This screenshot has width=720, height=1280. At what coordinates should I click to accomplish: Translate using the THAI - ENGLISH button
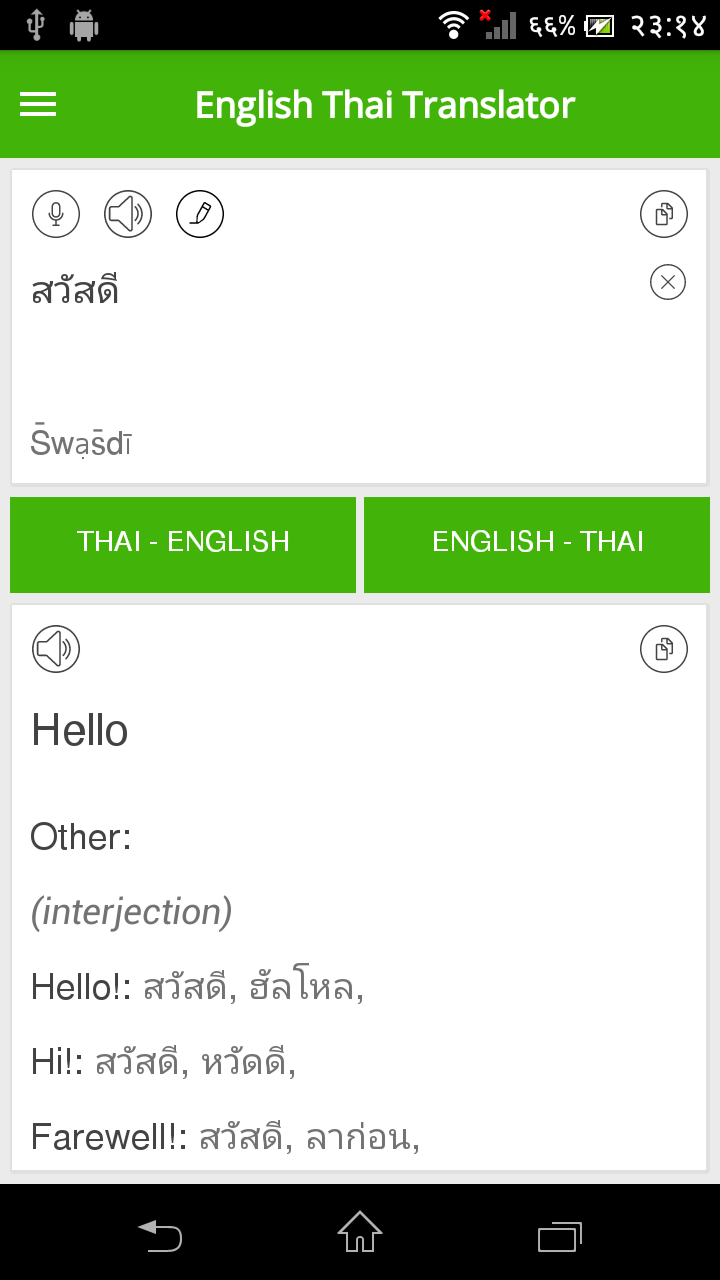[x=183, y=544]
